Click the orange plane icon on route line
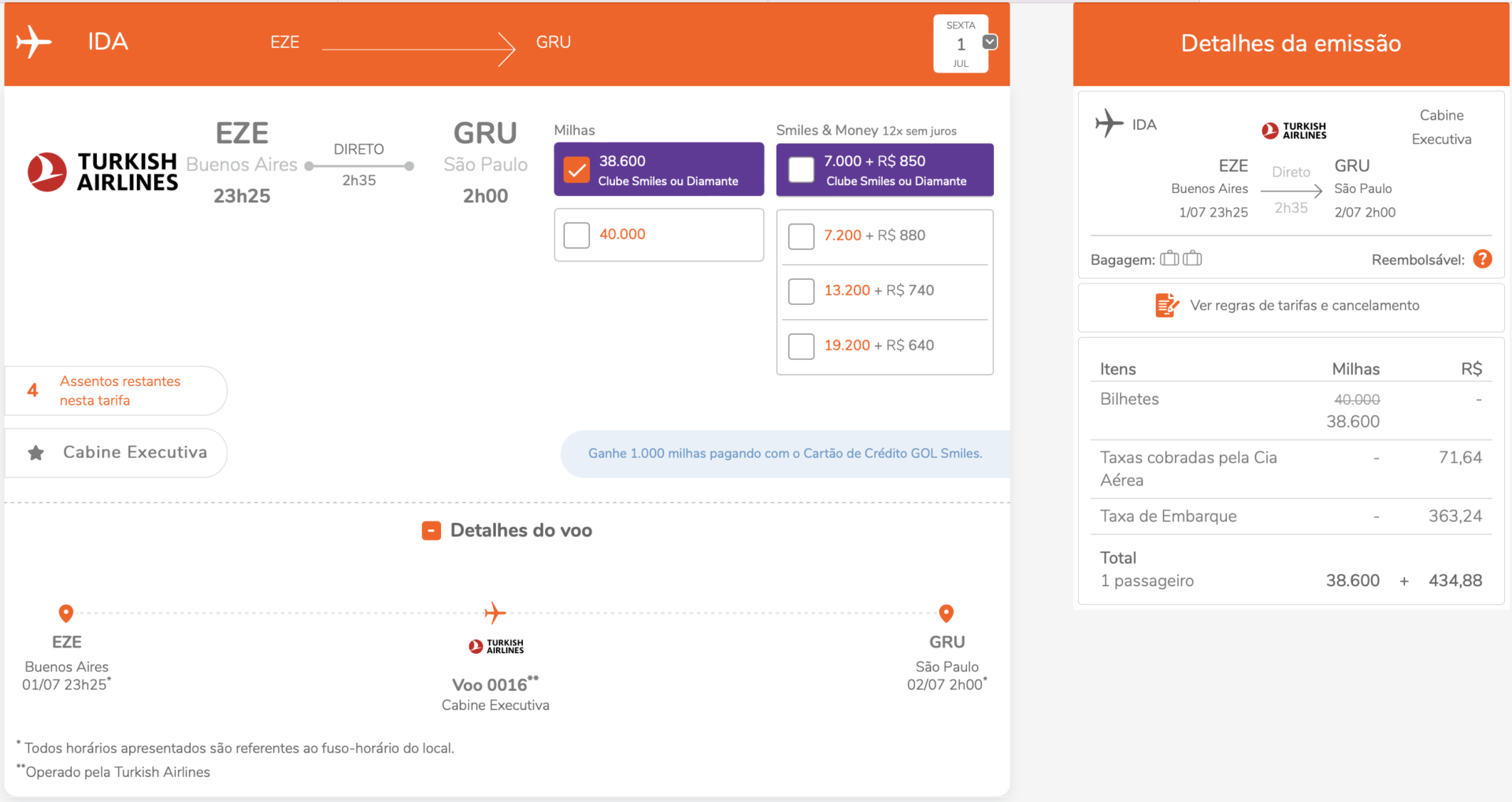The width and height of the screenshot is (1512, 802). pyautogui.click(x=495, y=613)
